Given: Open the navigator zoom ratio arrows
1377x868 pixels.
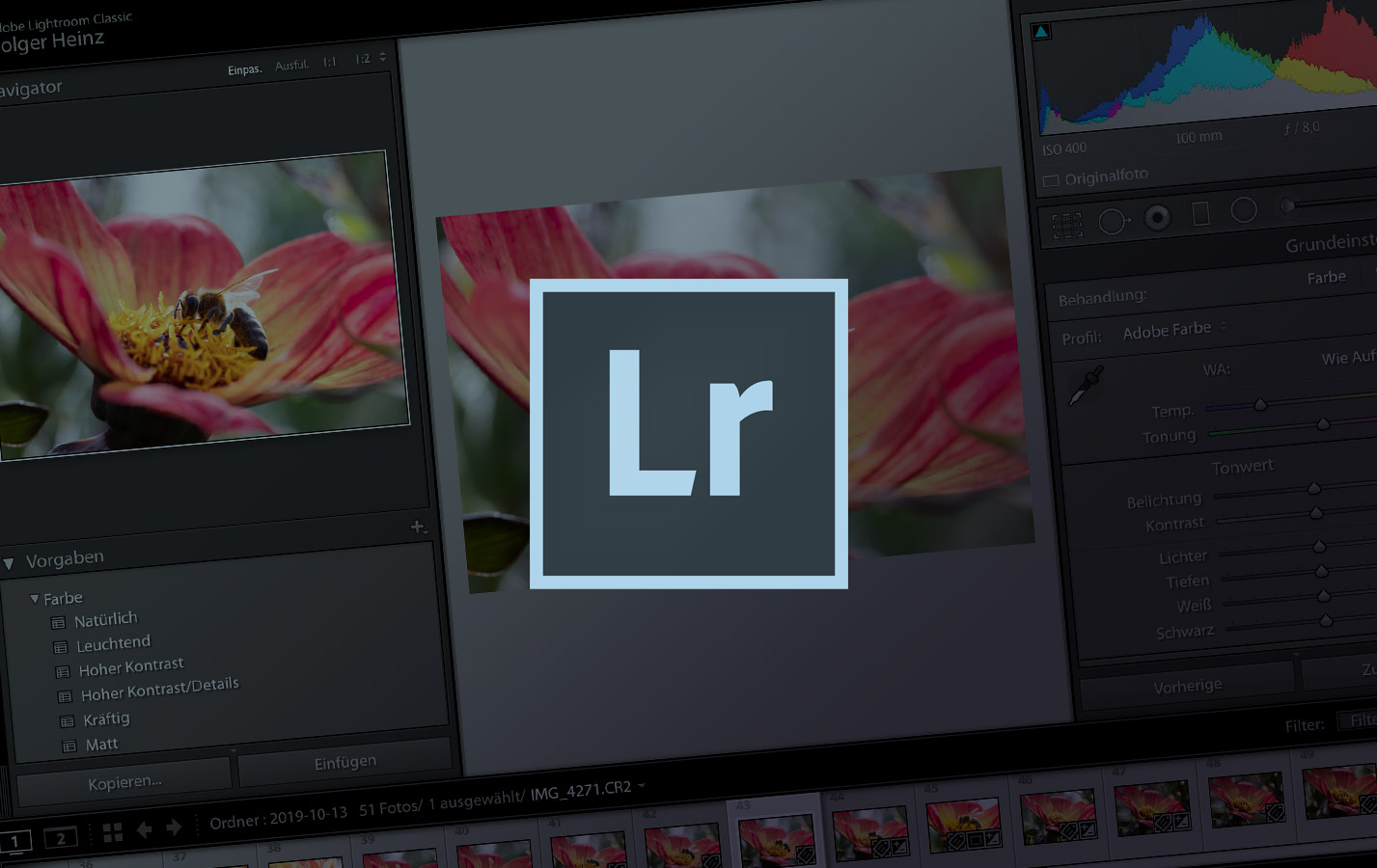Looking at the screenshot, I should [382, 57].
